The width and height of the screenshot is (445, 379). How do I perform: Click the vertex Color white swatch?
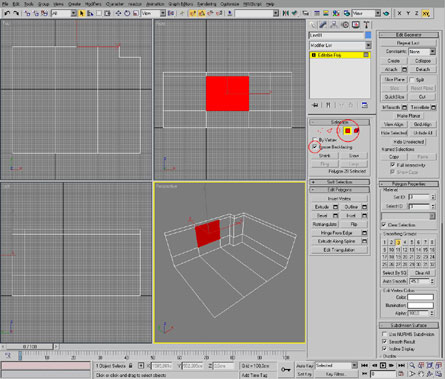click(x=420, y=297)
